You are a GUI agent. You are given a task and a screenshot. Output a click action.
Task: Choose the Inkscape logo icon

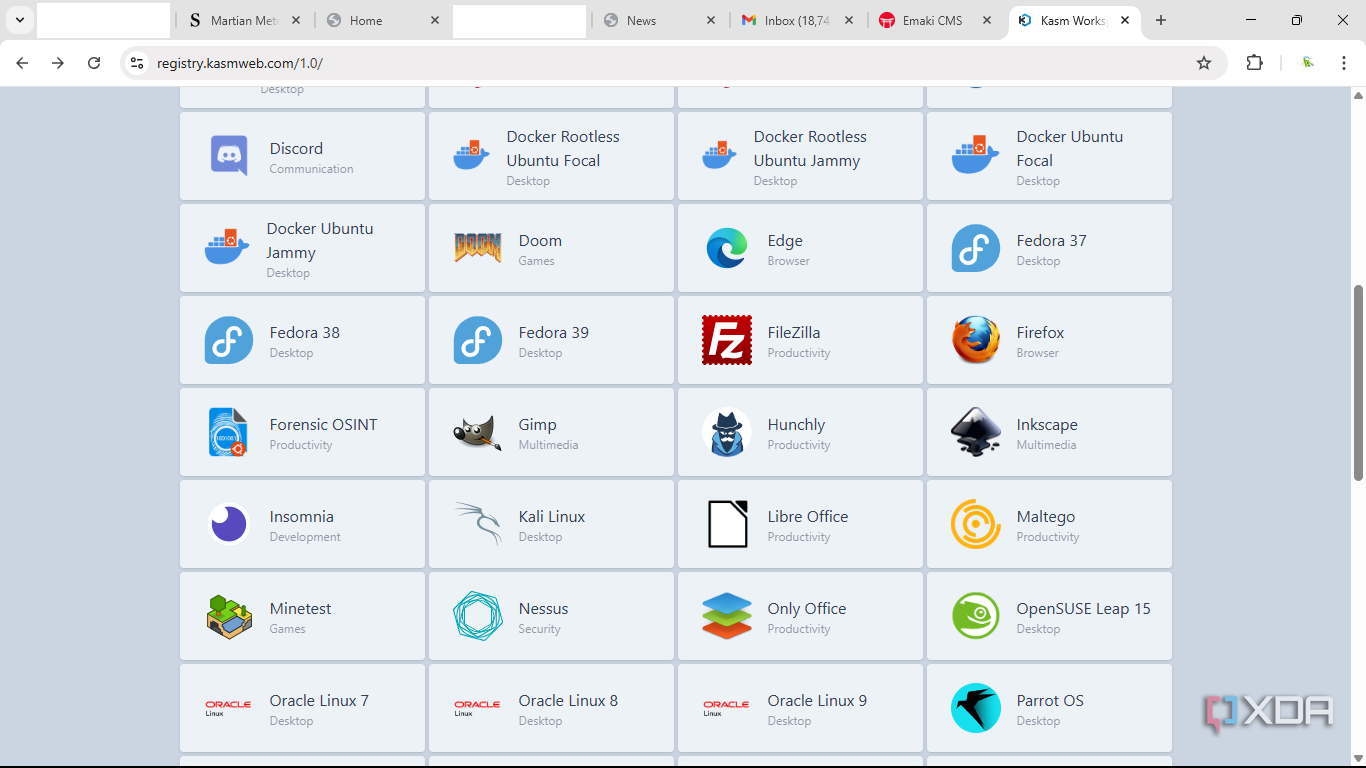click(976, 432)
